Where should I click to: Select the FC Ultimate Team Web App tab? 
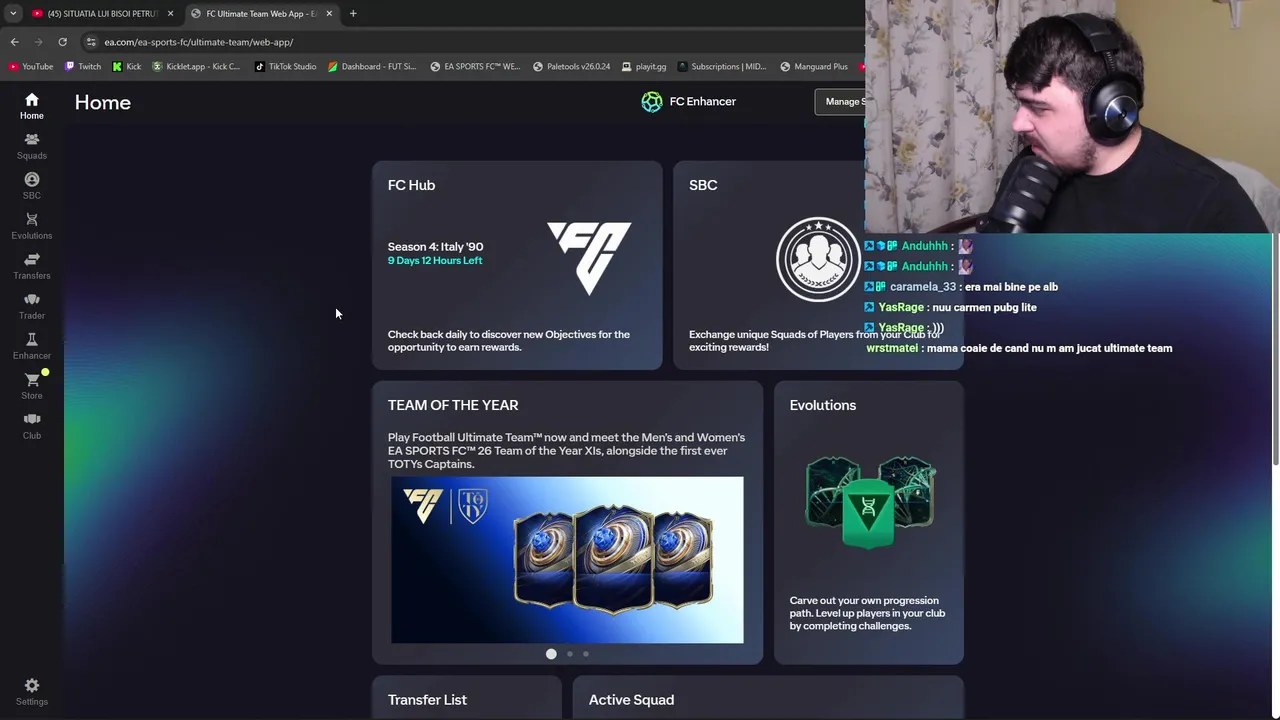(261, 13)
